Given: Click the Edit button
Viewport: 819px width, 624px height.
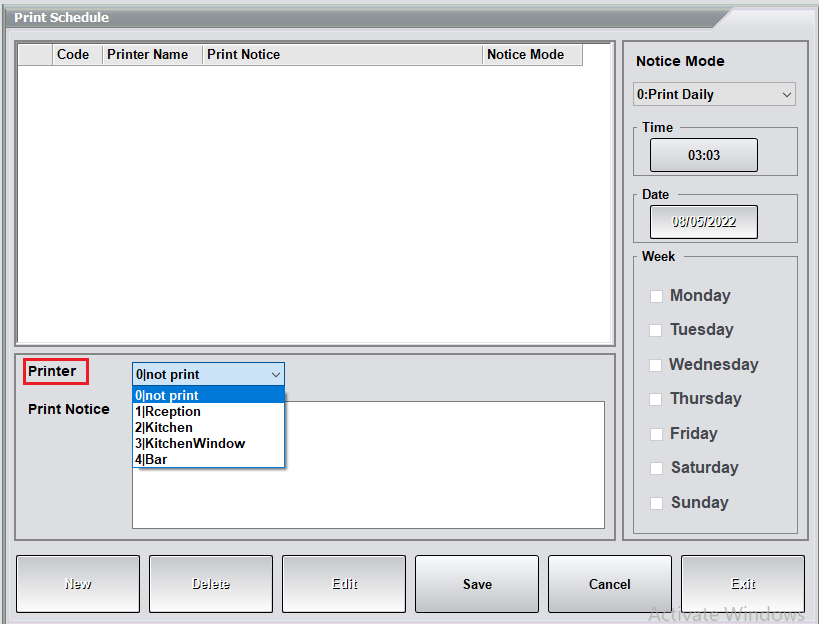Looking at the screenshot, I should [x=344, y=584].
